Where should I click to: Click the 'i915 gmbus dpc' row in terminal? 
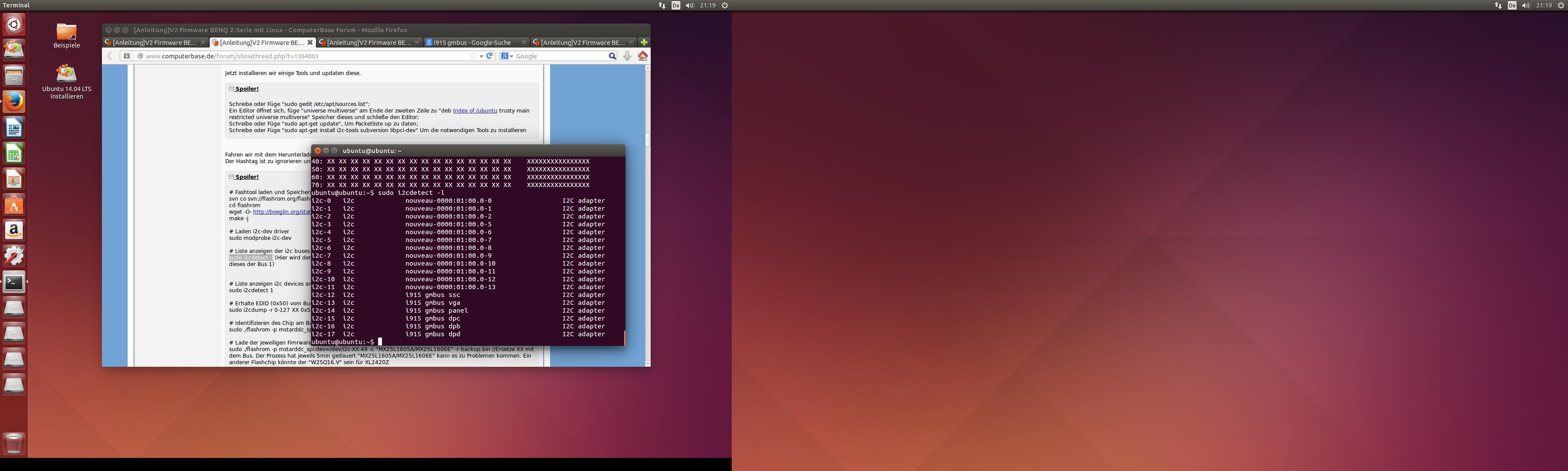click(458, 319)
